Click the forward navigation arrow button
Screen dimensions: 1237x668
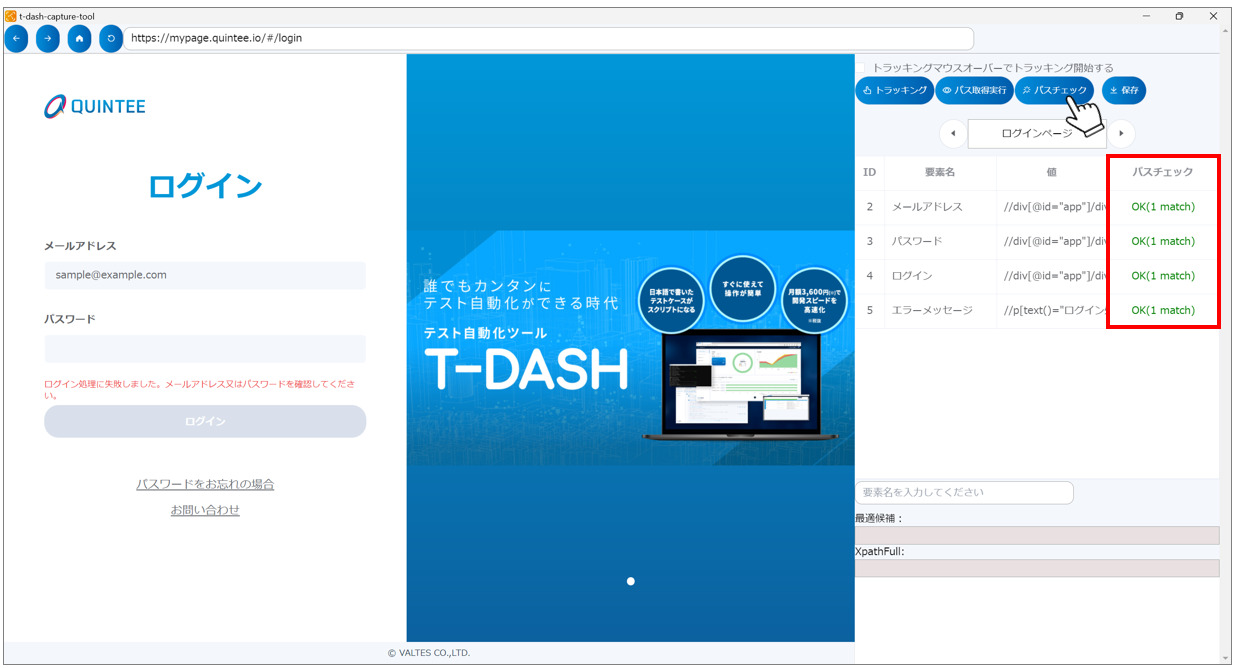[x=47, y=38]
